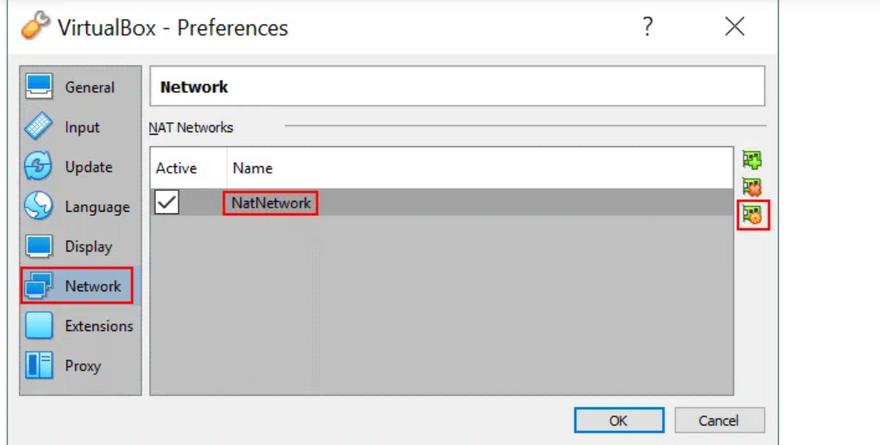
Task: Open the General preferences section
Action: point(89,88)
